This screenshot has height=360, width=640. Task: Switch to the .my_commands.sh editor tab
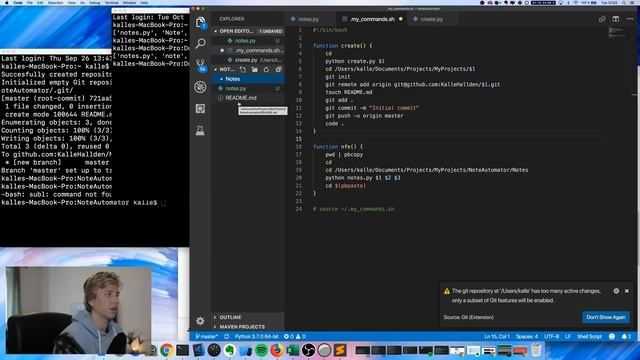[x=371, y=19]
